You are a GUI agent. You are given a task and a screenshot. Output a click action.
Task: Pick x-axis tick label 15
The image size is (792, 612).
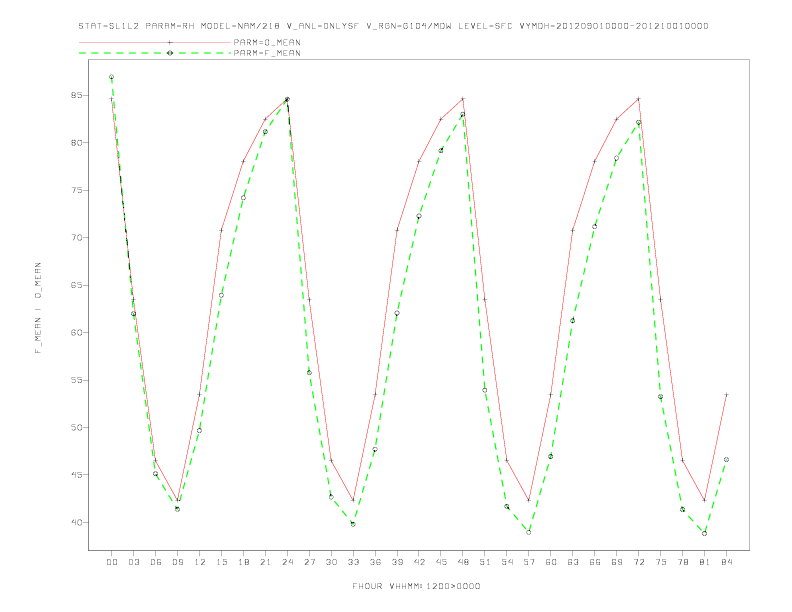pos(221,562)
